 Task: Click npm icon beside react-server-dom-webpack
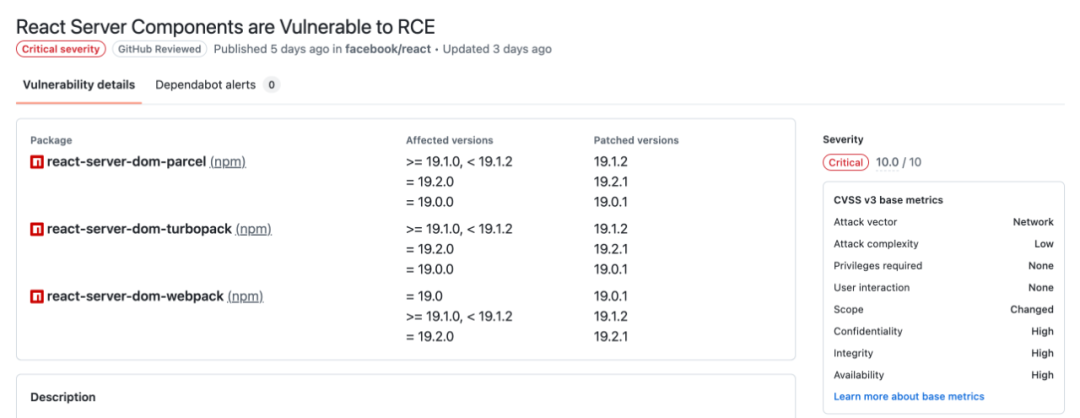tap(37, 296)
